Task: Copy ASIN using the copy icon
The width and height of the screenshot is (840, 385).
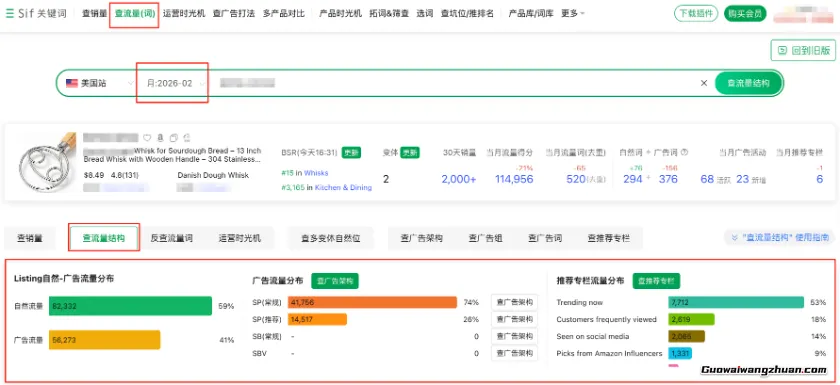Action: (174, 138)
